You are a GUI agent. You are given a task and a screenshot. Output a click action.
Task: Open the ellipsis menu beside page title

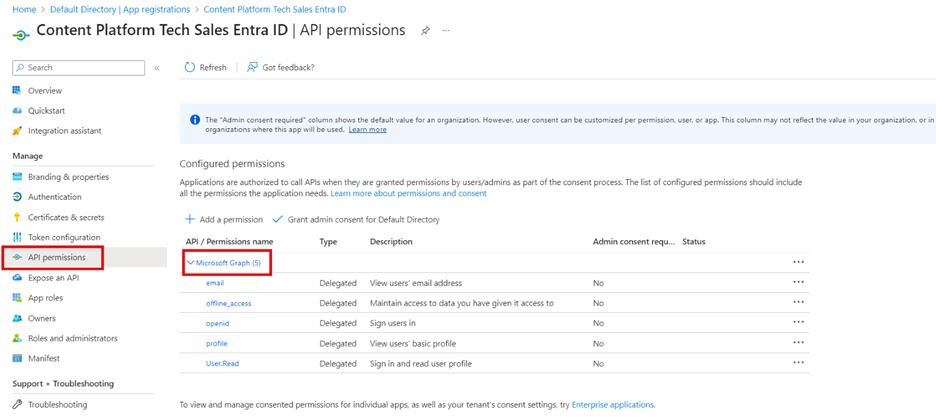pyautogui.click(x=446, y=31)
